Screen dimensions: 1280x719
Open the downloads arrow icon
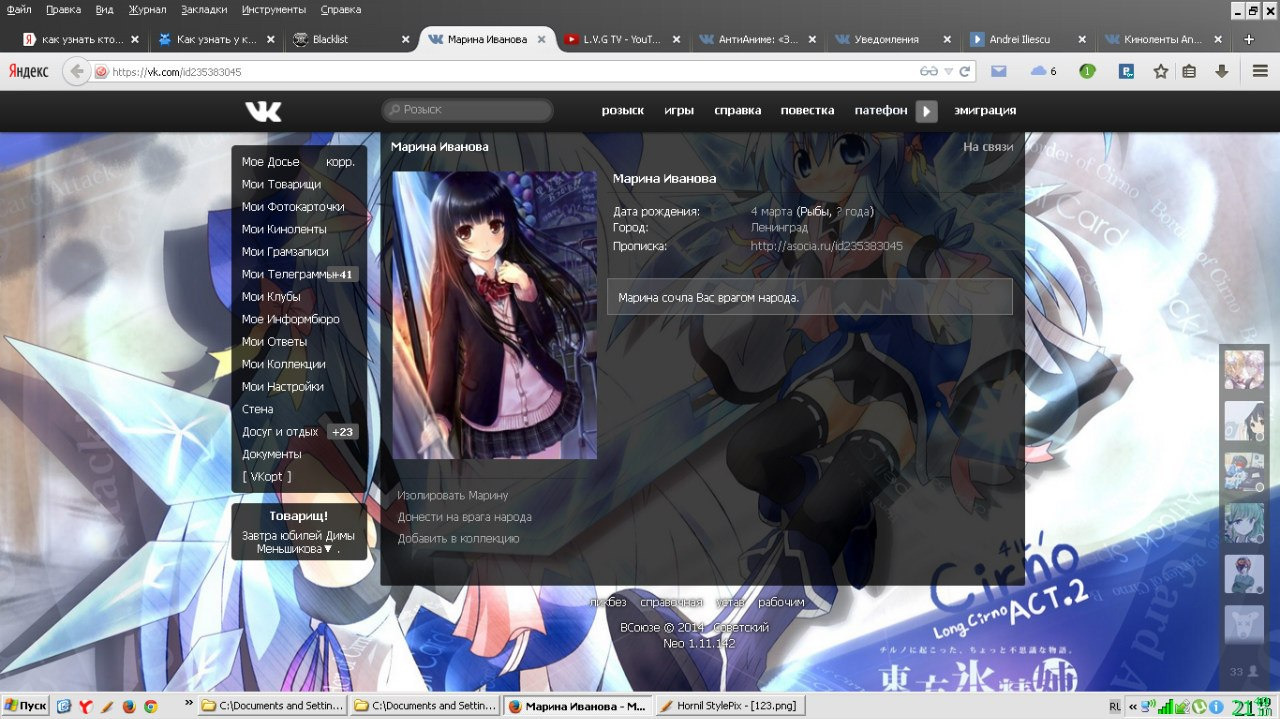pyautogui.click(x=1221, y=71)
